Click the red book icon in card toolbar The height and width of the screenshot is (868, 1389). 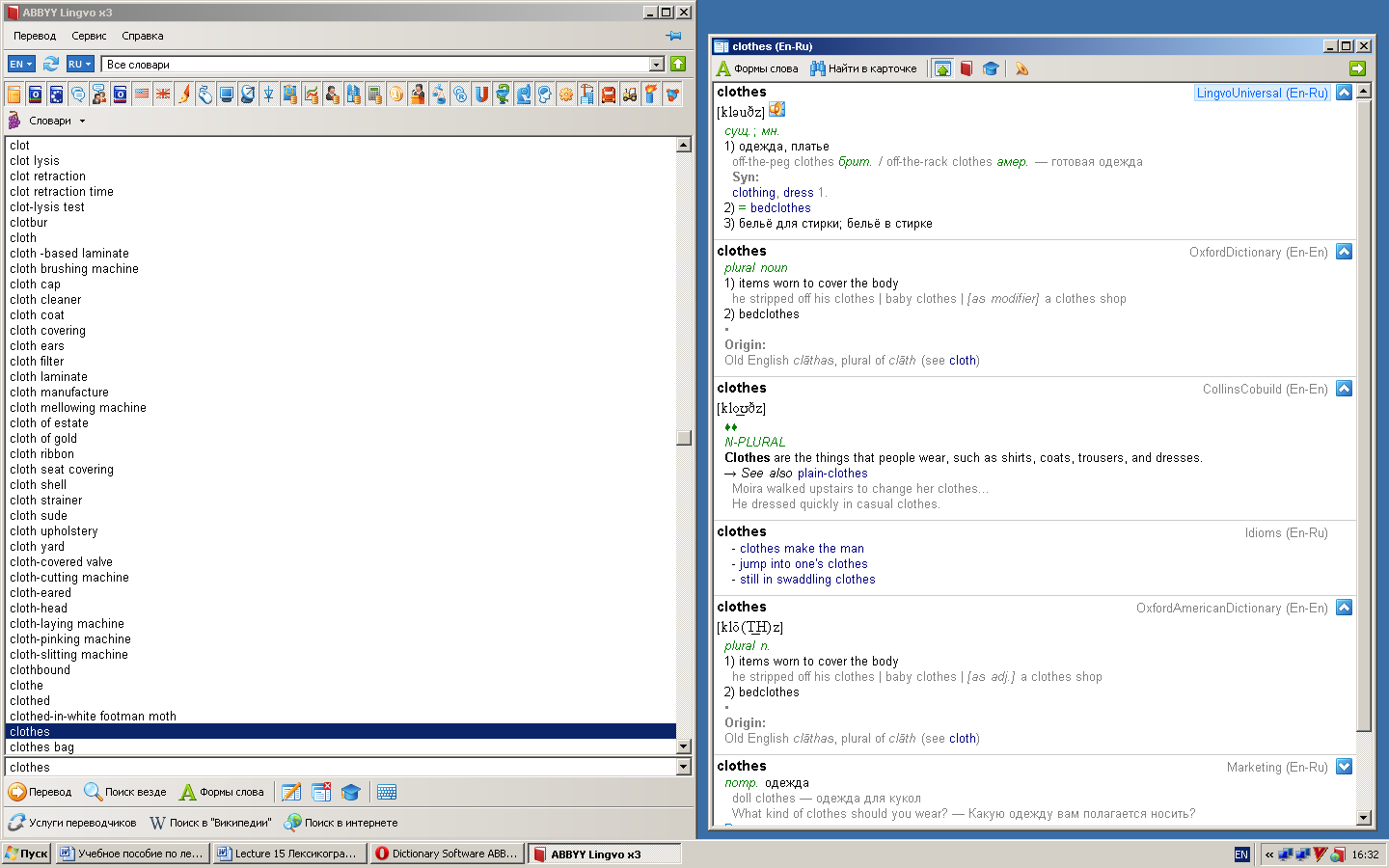[x=967, y=68]
